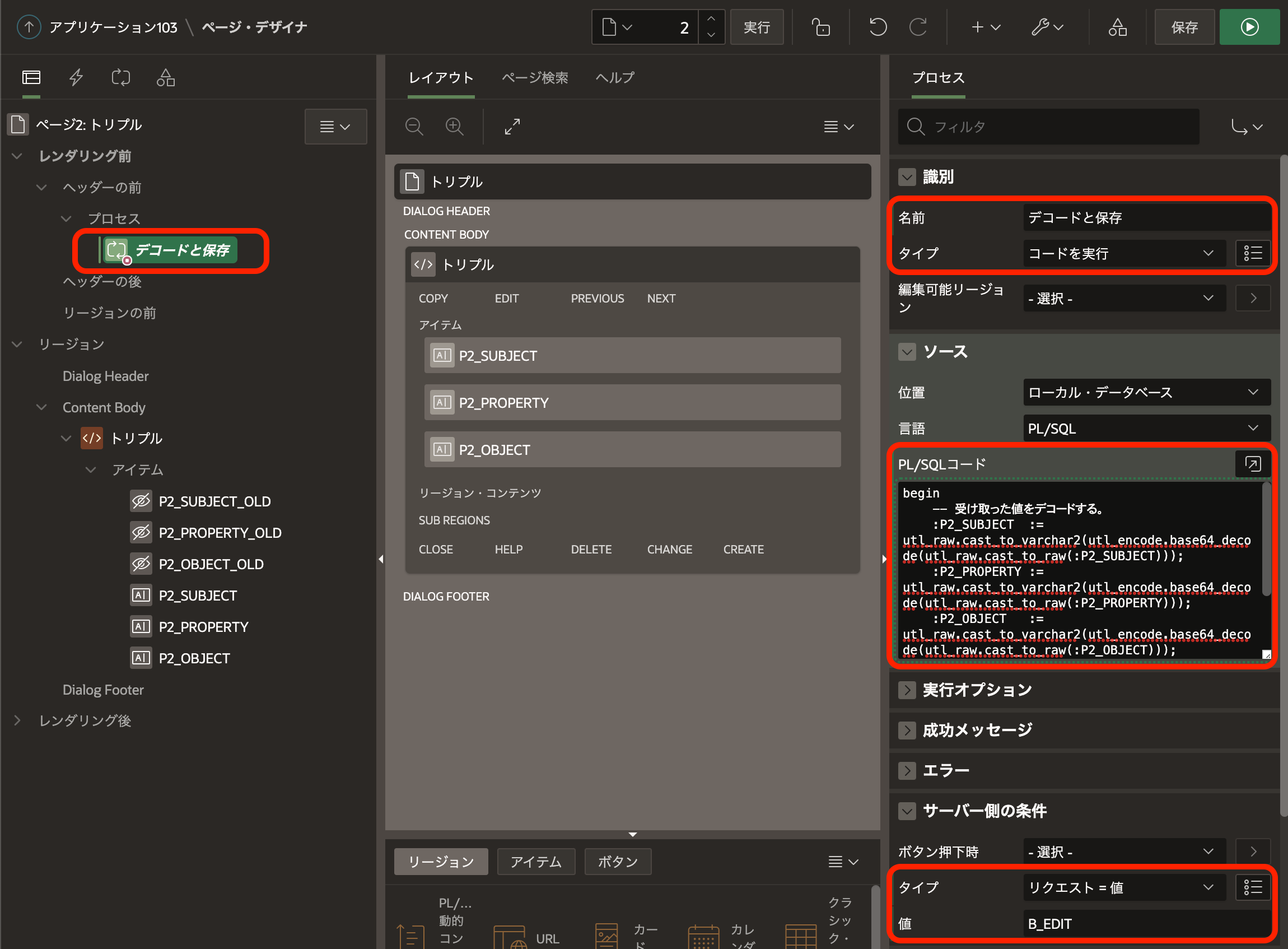Click the layout zoom in magnifier
Viewport: 1288px width, 949px height.
click(454, 127)
